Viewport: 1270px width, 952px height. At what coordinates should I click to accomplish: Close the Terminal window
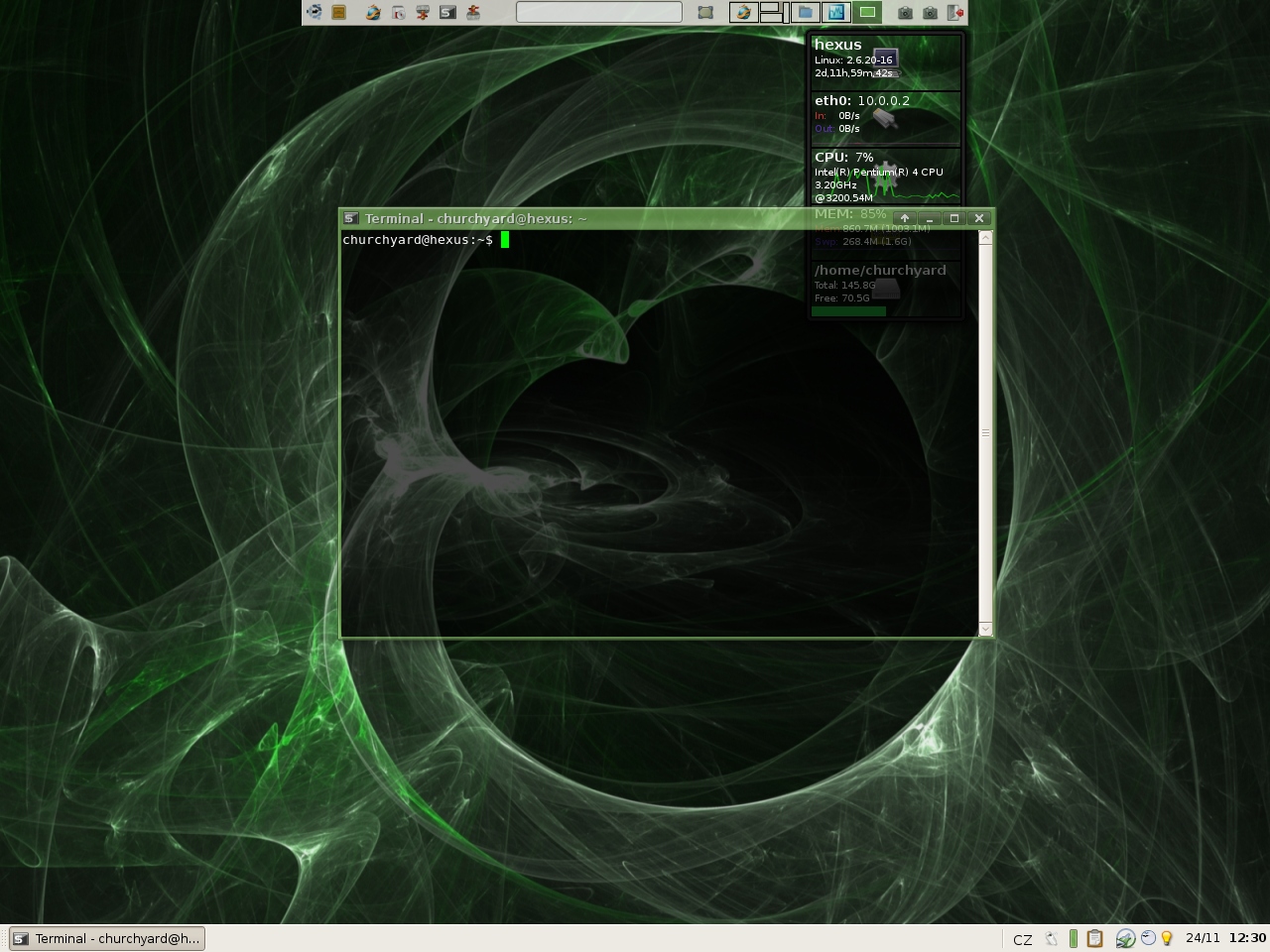click(979, 218)
